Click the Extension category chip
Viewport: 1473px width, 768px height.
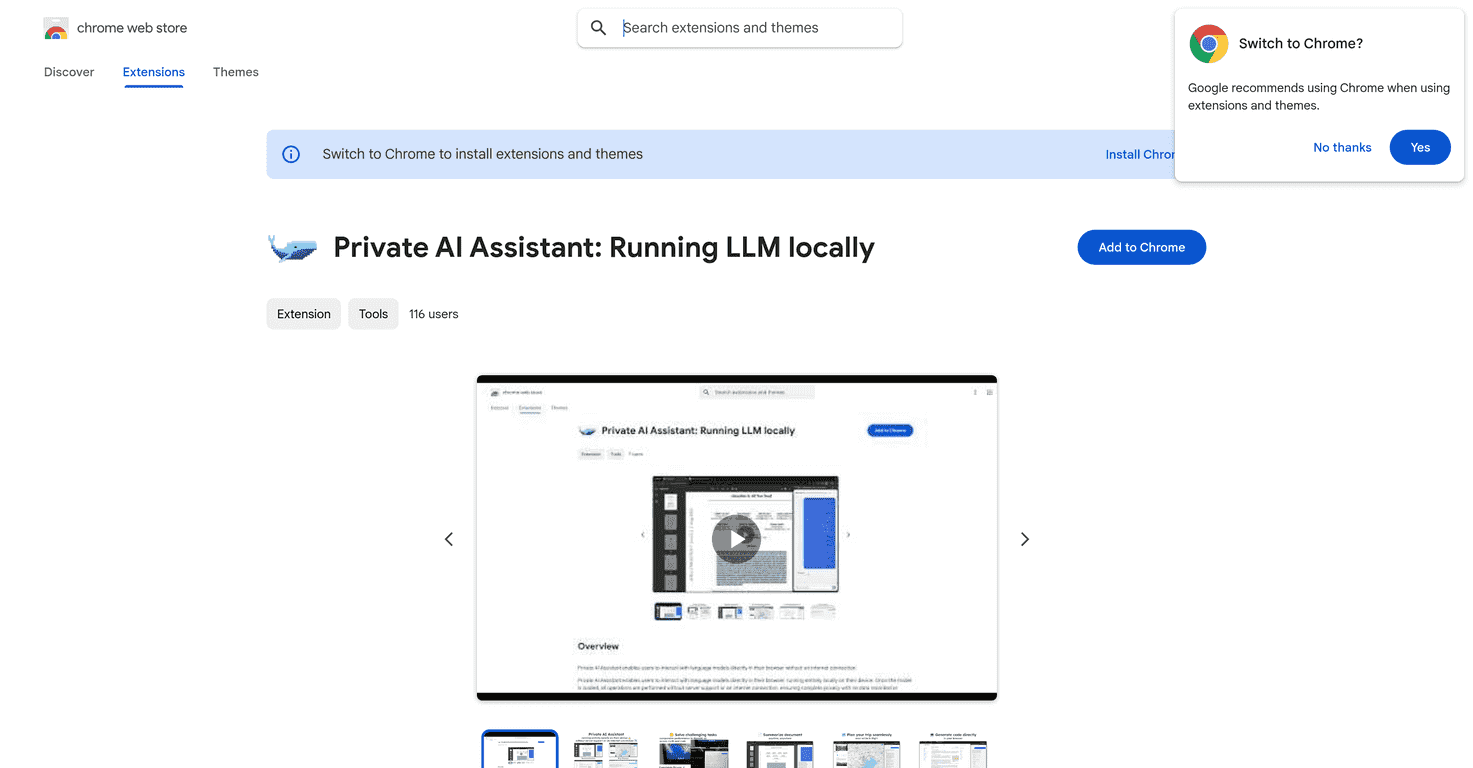coord(303,313)
